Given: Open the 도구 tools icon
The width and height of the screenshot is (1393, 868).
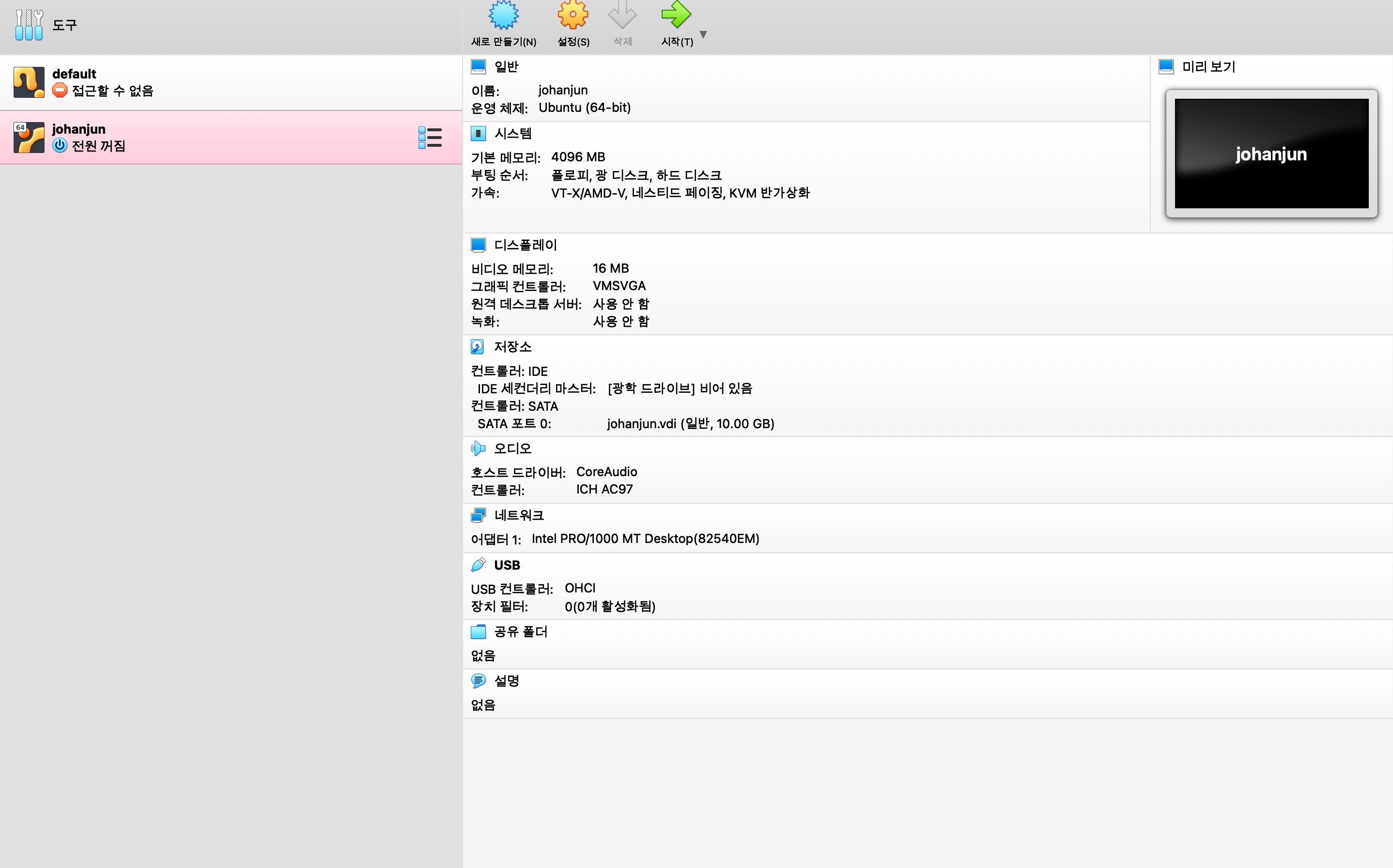Looking at the screenshot, I should tap(29, 25).
